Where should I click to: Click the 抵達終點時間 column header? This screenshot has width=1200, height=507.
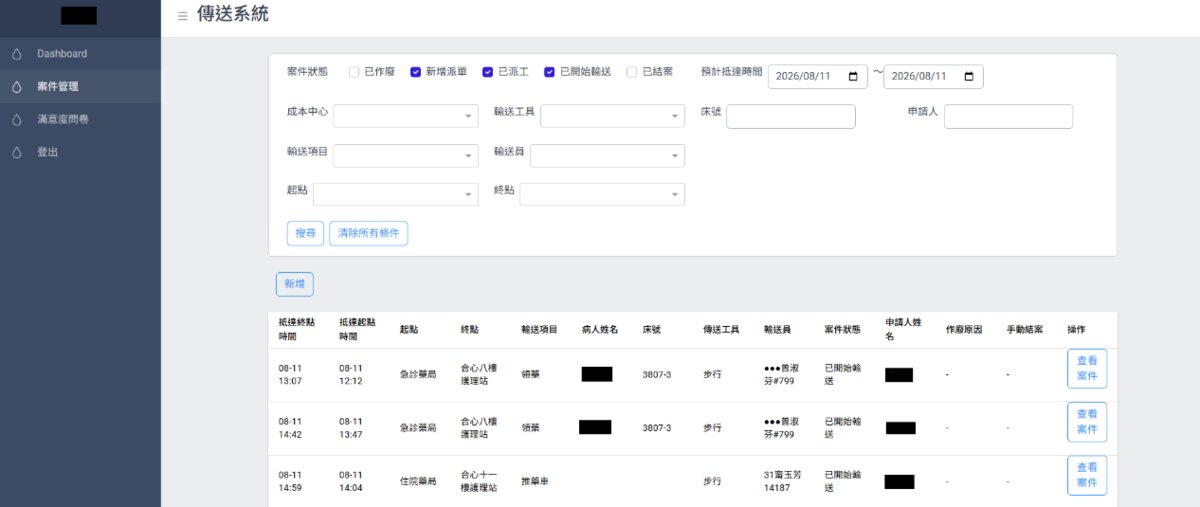[297, 329]
